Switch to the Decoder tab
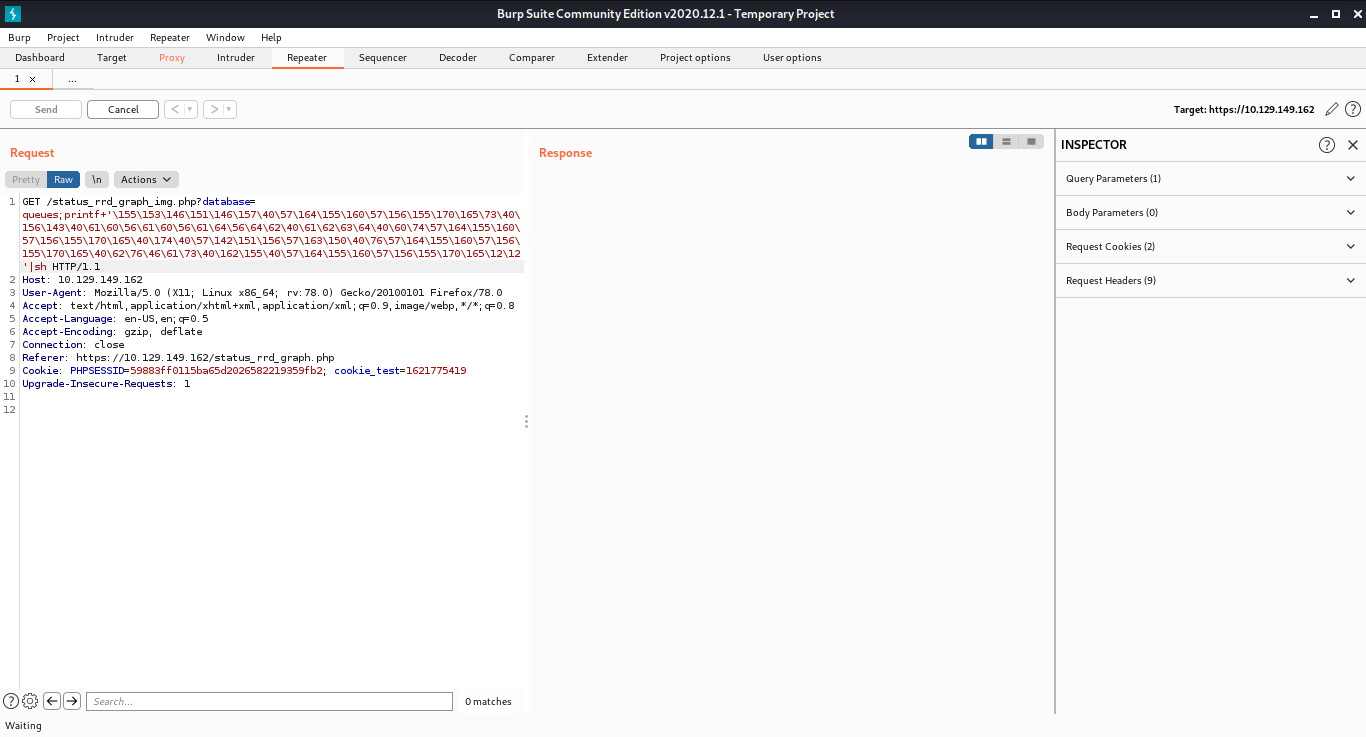Screen dimensions: 1366x737 [458, 58]
